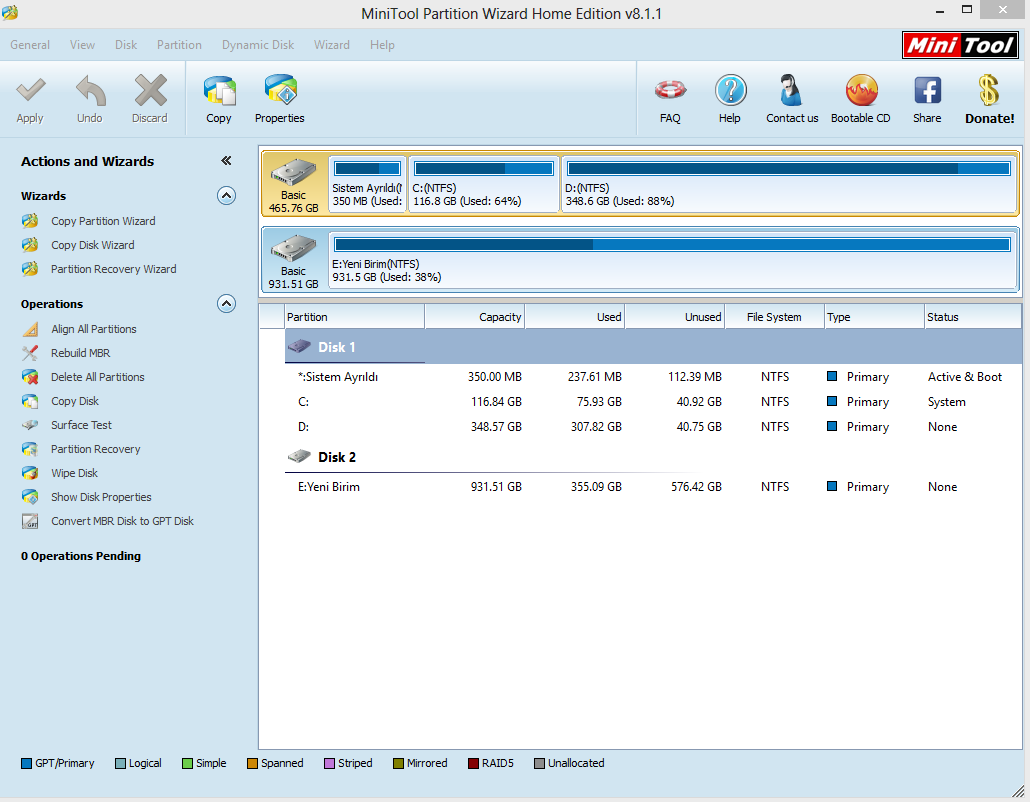Viewport: 1030px width, 802px height.
Task: Click the Help question mark icon
Action: tap(730, 93)
